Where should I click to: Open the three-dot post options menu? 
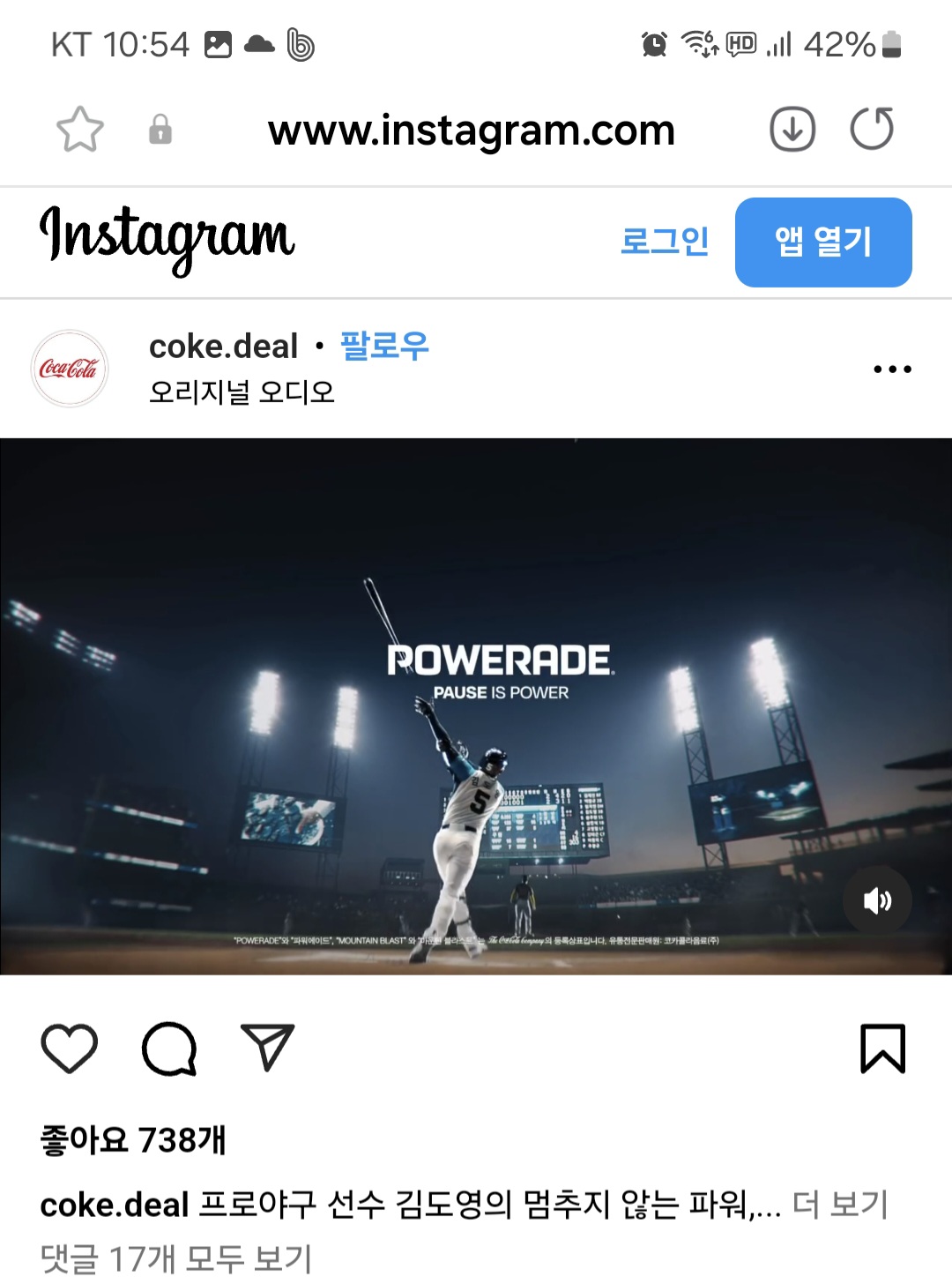[x=892, y=369]
